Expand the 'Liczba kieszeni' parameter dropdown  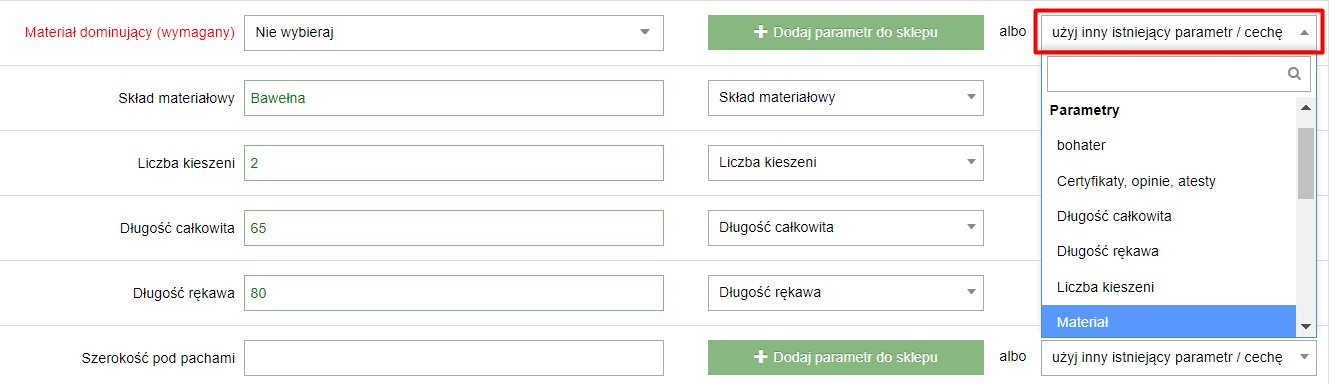(x=845, y=163)
